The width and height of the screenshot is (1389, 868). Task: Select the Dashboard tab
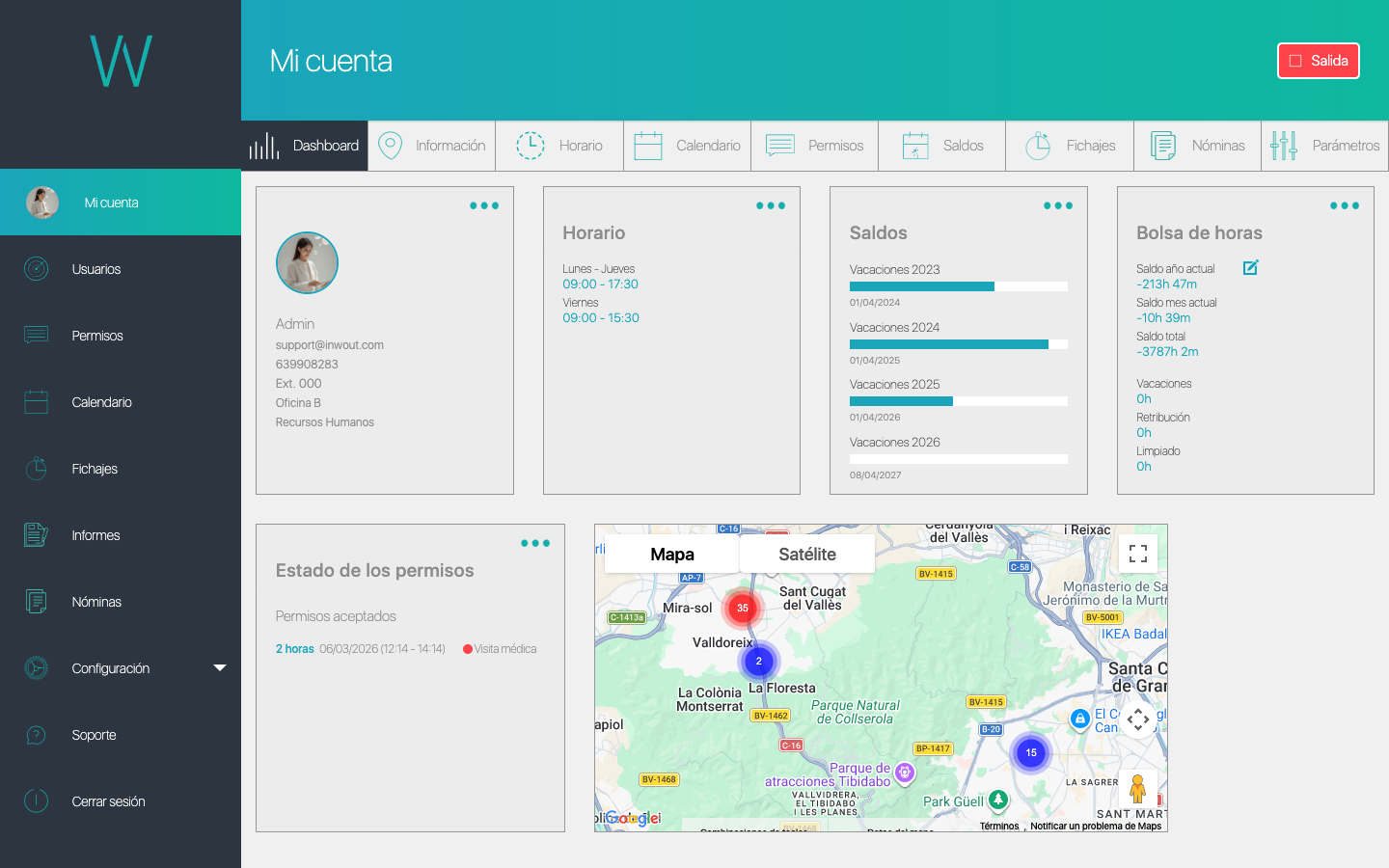tap(305, 146)
